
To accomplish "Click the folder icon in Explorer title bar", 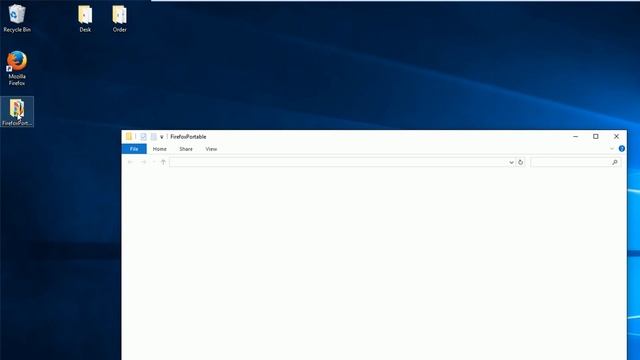I will 129,137.
